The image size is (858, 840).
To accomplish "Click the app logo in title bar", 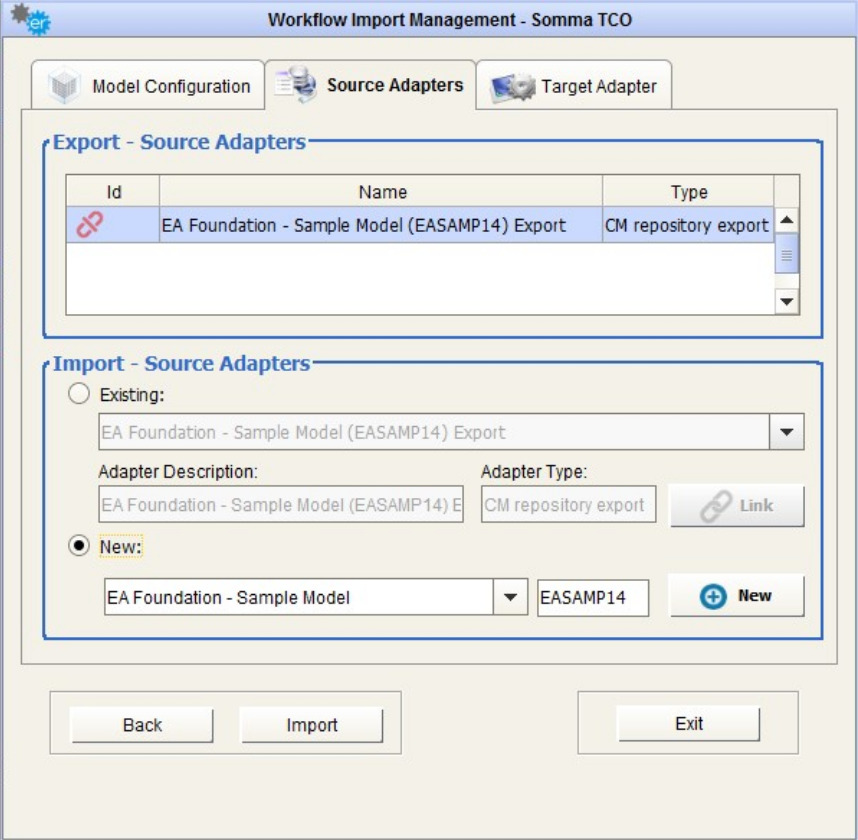I will tap(31, 19).
